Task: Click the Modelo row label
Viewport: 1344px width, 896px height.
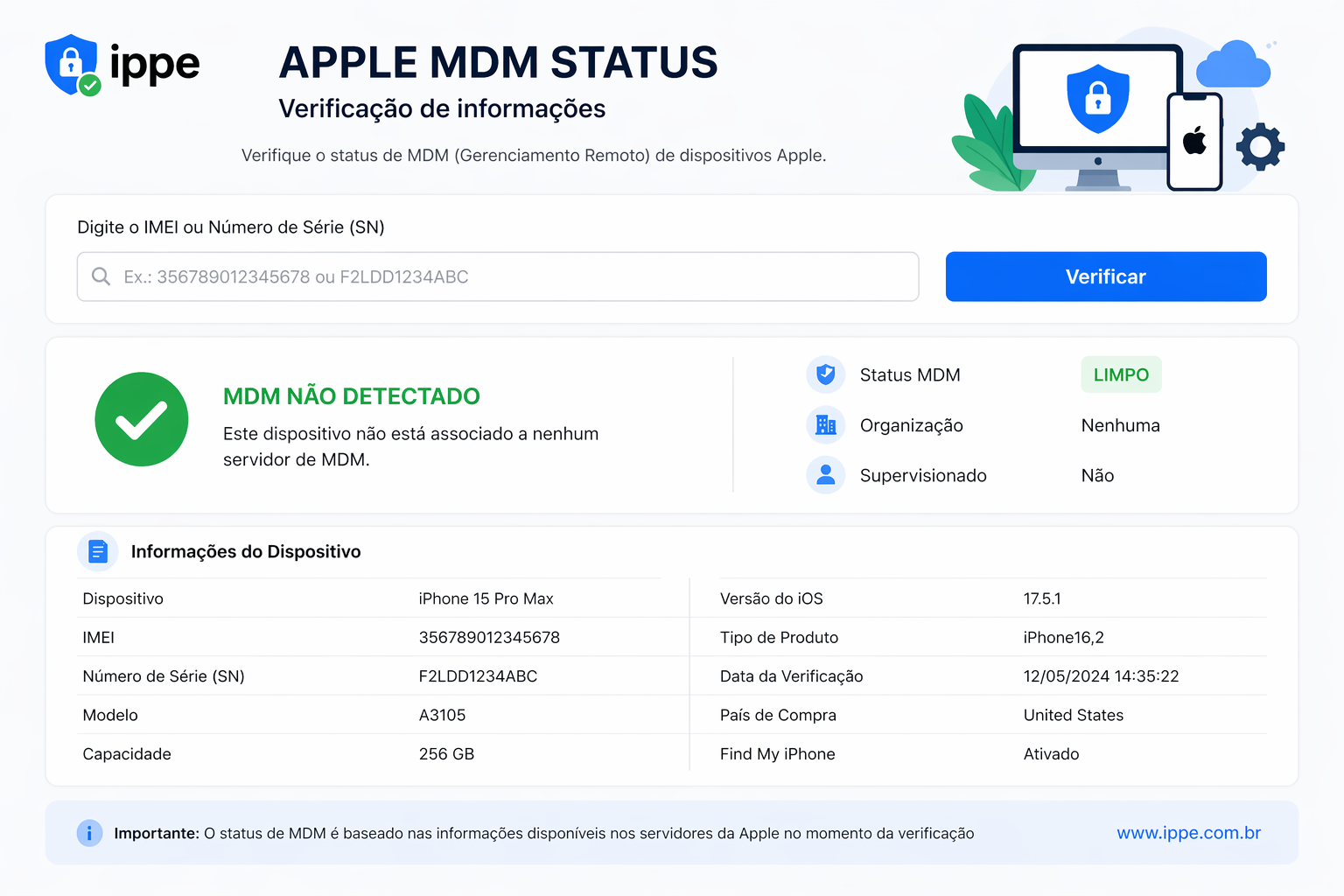Action: (x=110, y=715)
